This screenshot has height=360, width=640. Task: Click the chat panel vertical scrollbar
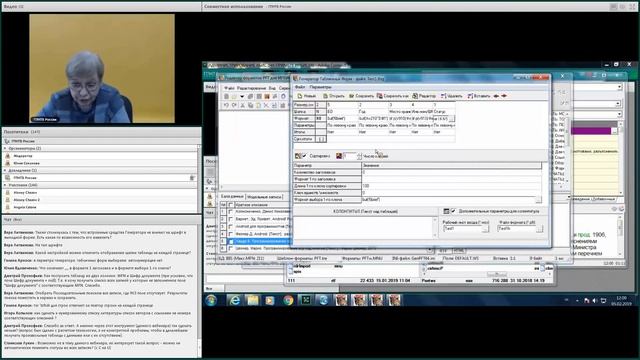[200, 290]
